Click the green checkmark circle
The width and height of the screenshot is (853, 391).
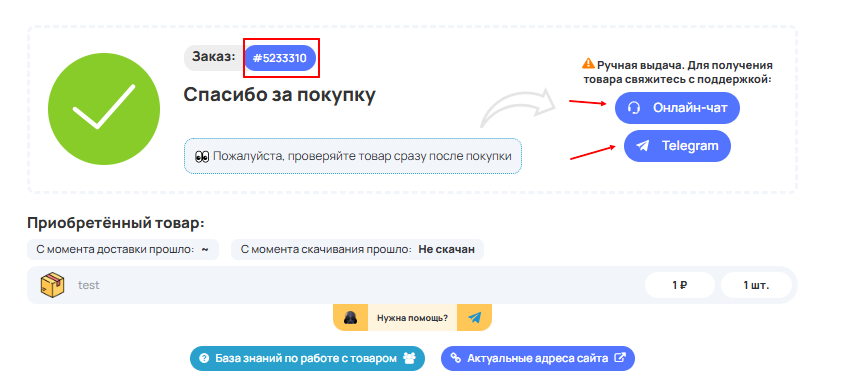coord(104,109)
